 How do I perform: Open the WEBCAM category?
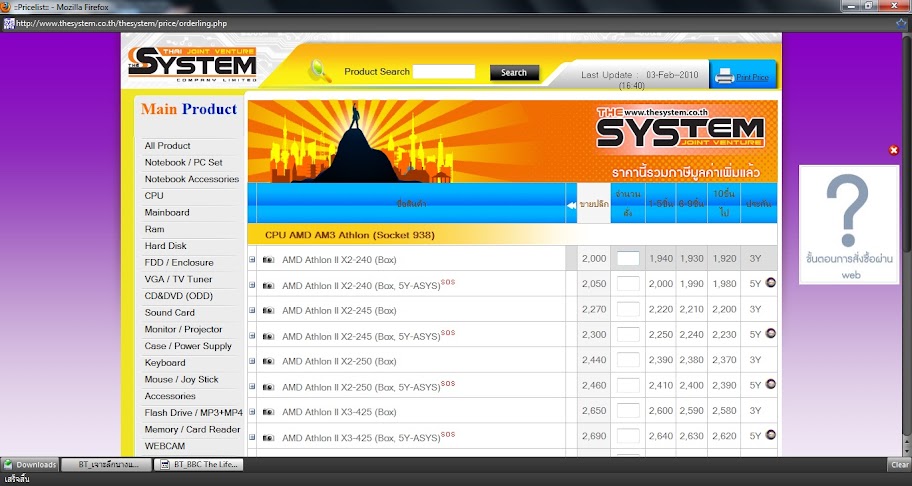coord(165,446)
